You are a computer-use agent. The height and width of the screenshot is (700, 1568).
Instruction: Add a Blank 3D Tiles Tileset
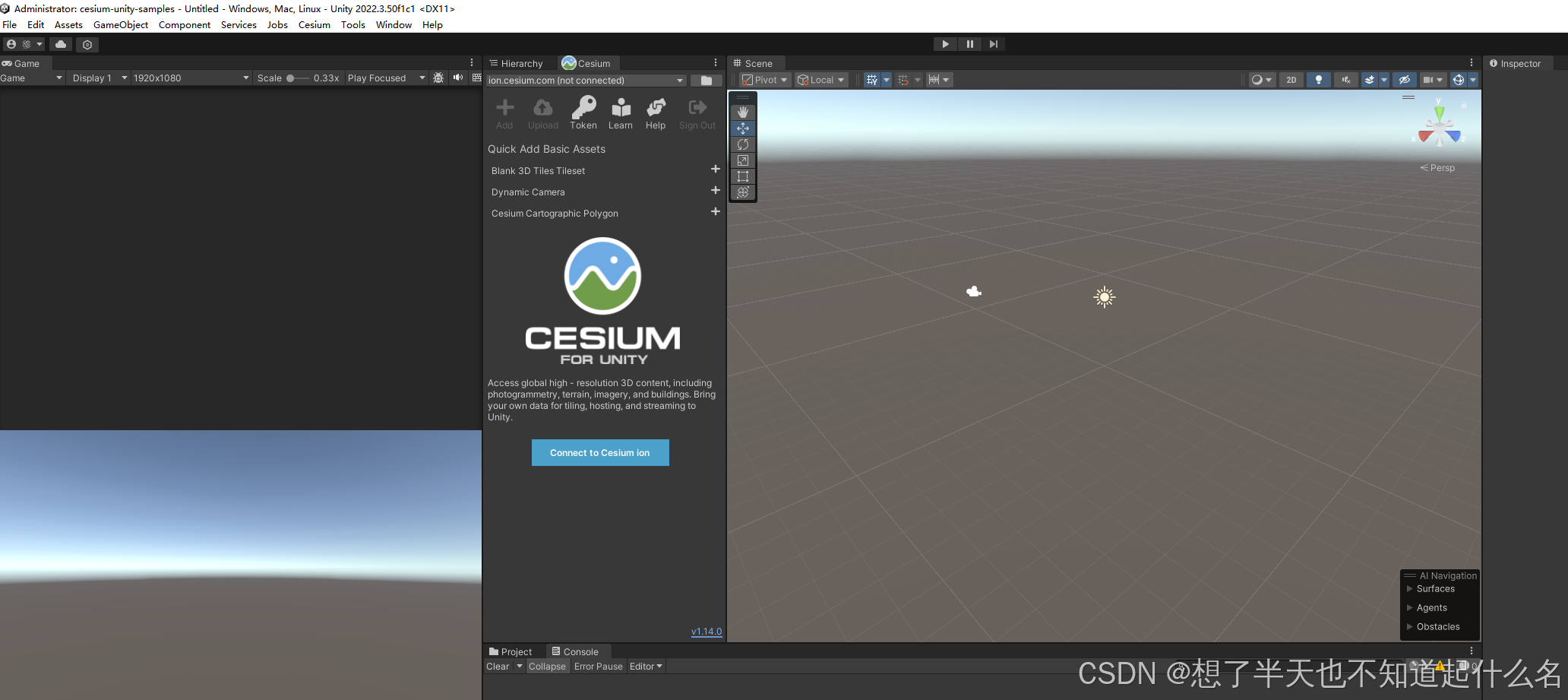(x=715, y=169)
